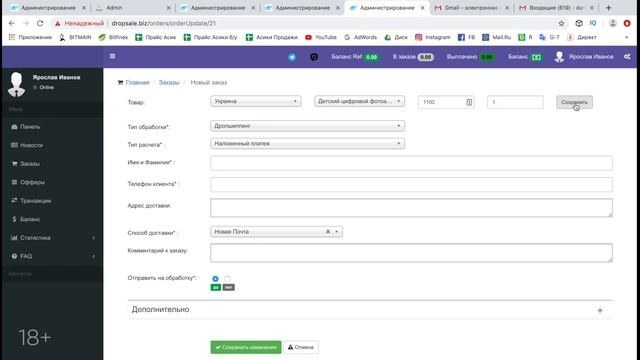Screen dimensions: 640x360
Task: Expand the Дополнительно section plus
Action: point(600,311)
